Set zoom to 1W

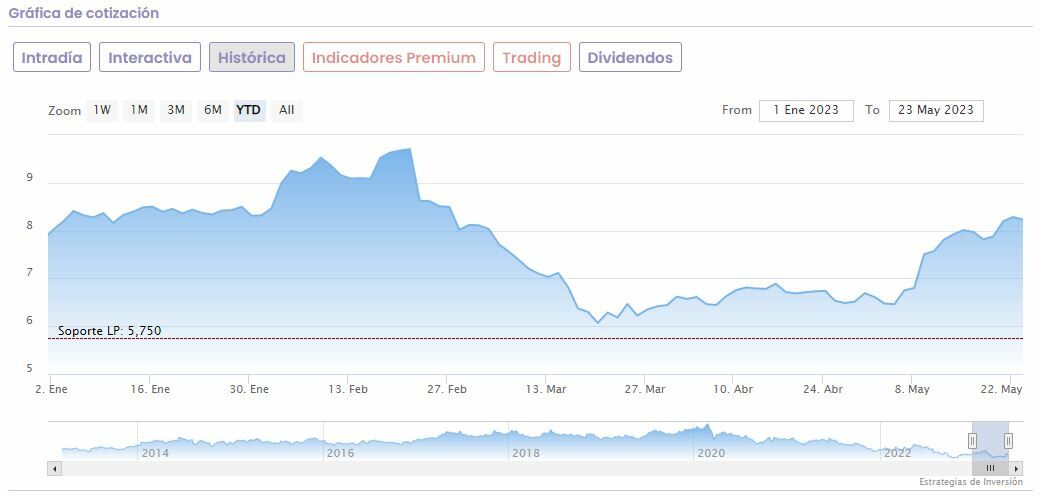102,110
